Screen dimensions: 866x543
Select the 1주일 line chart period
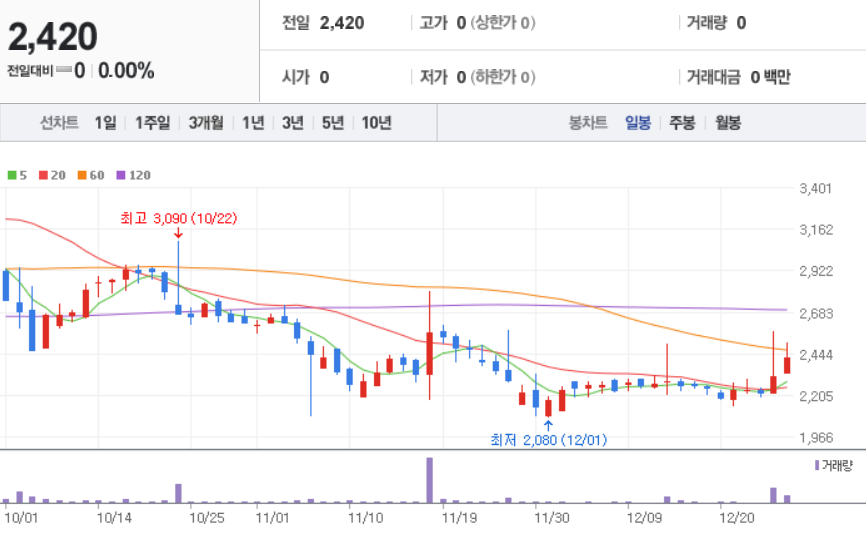(152, 123)
